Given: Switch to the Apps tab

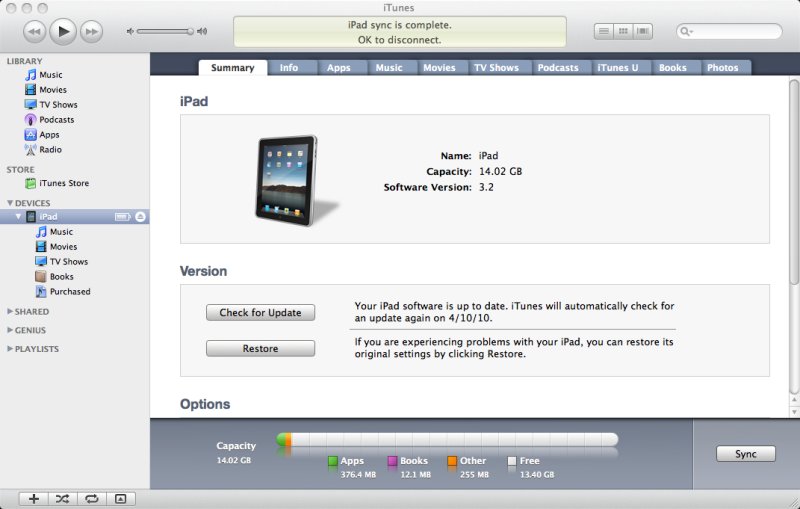Looking at the screenshot, I should click(x=339, y=68).
